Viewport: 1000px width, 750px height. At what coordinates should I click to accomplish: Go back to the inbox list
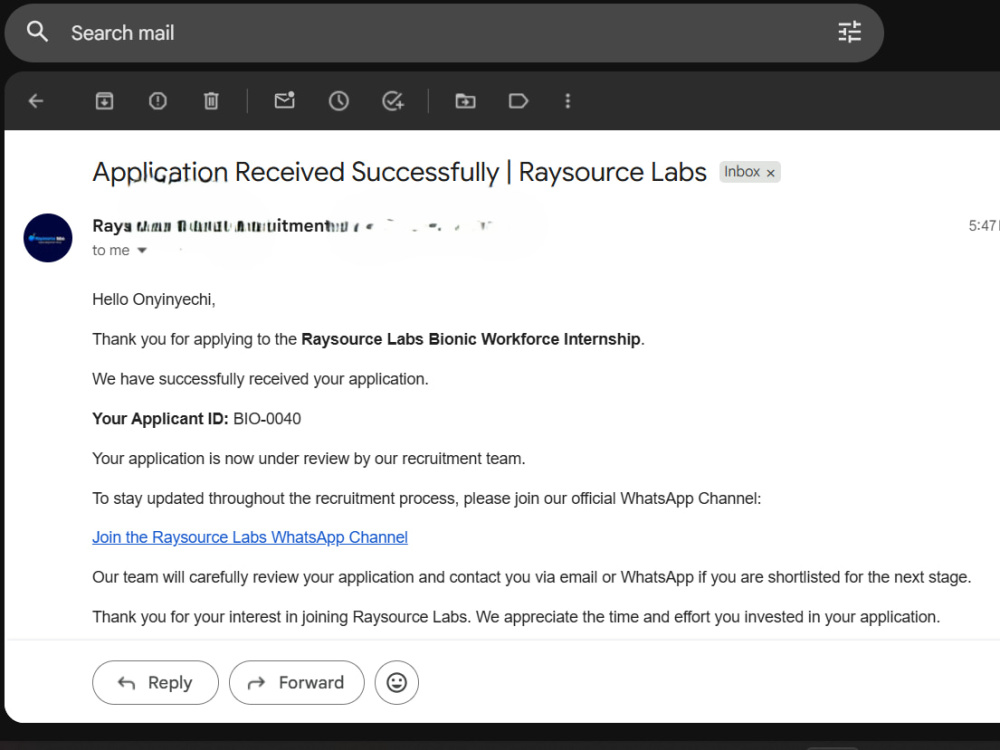point(36,101)
